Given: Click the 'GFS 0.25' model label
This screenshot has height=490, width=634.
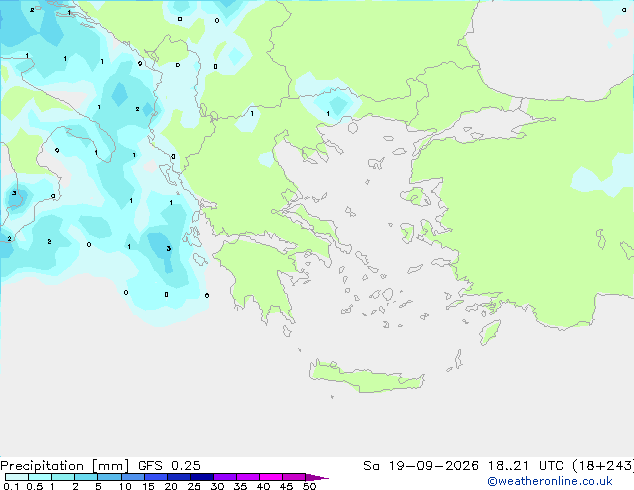Looking at the screenshot, I should (x=169, y=466).
